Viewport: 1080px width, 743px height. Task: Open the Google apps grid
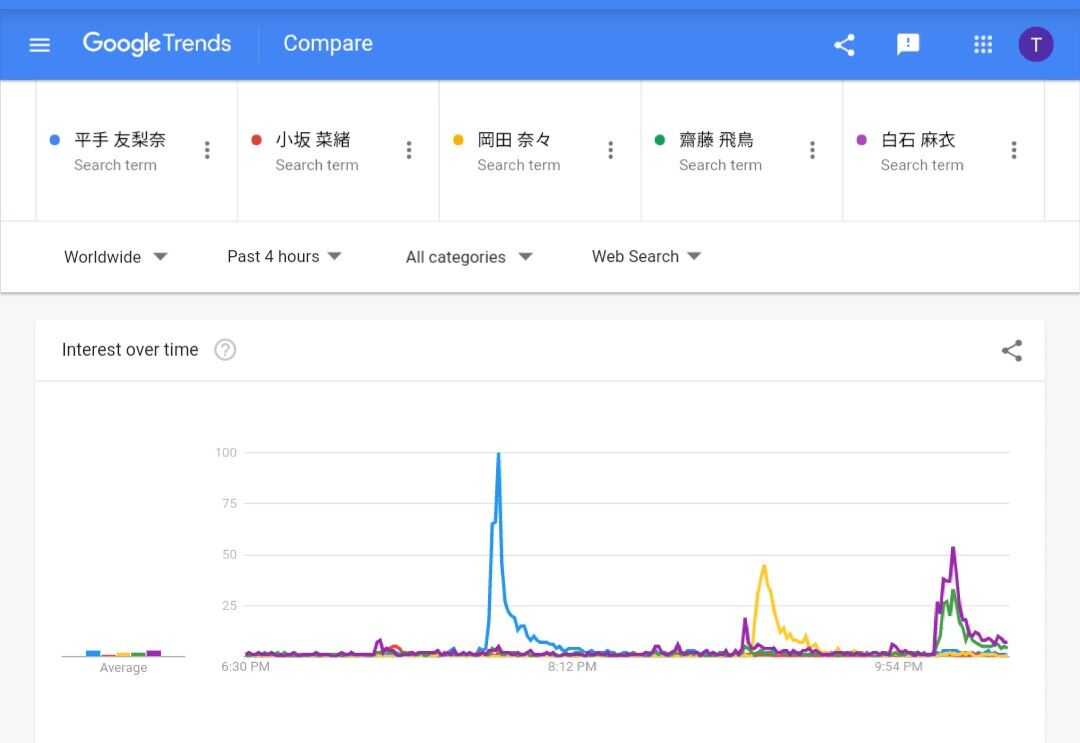tap(983, 44)
